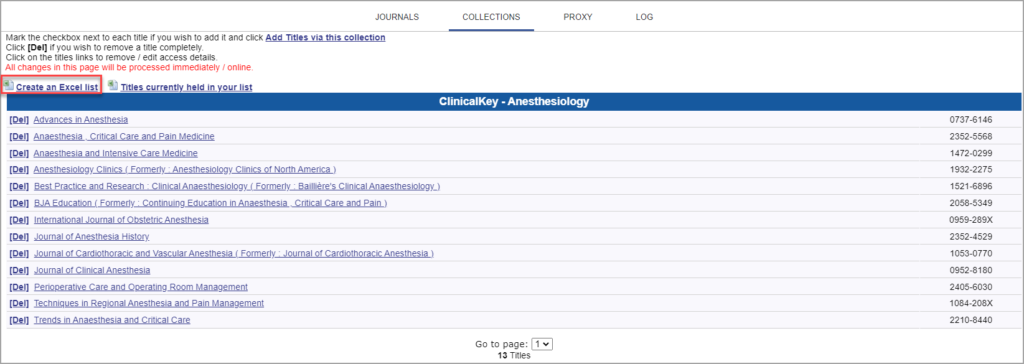The width and height of the screenshot is (1024, 364).
Task: Click Add Titles via this collection link
Action: (325, 37)
